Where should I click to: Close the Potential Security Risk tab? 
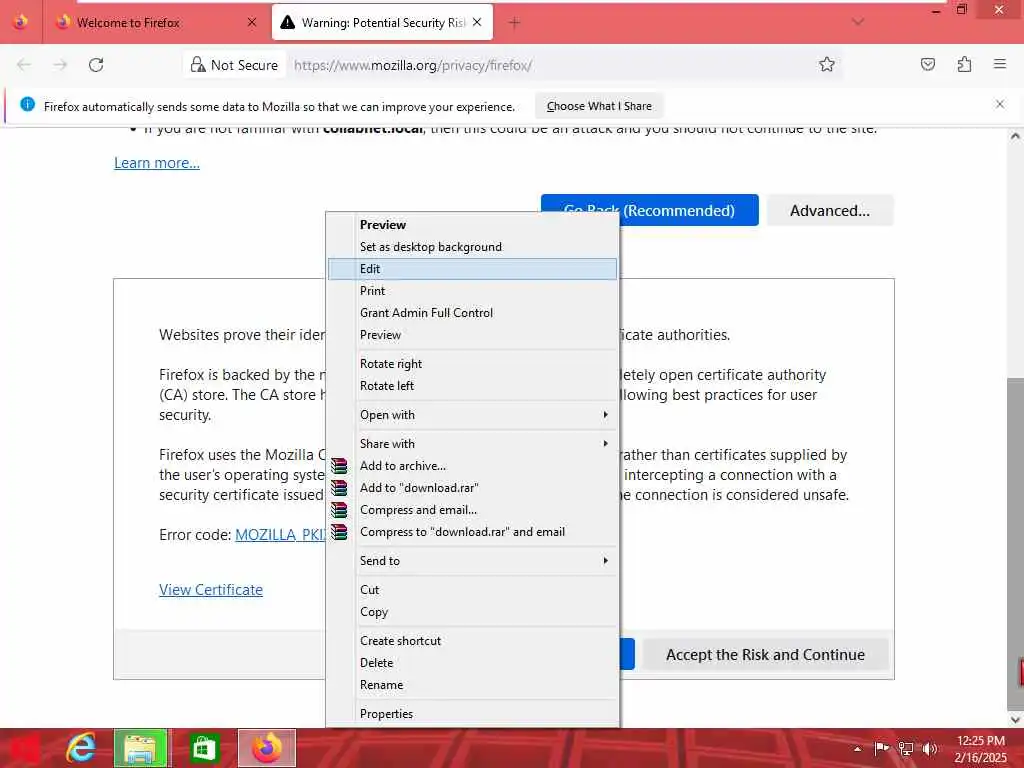coord(477,22)
